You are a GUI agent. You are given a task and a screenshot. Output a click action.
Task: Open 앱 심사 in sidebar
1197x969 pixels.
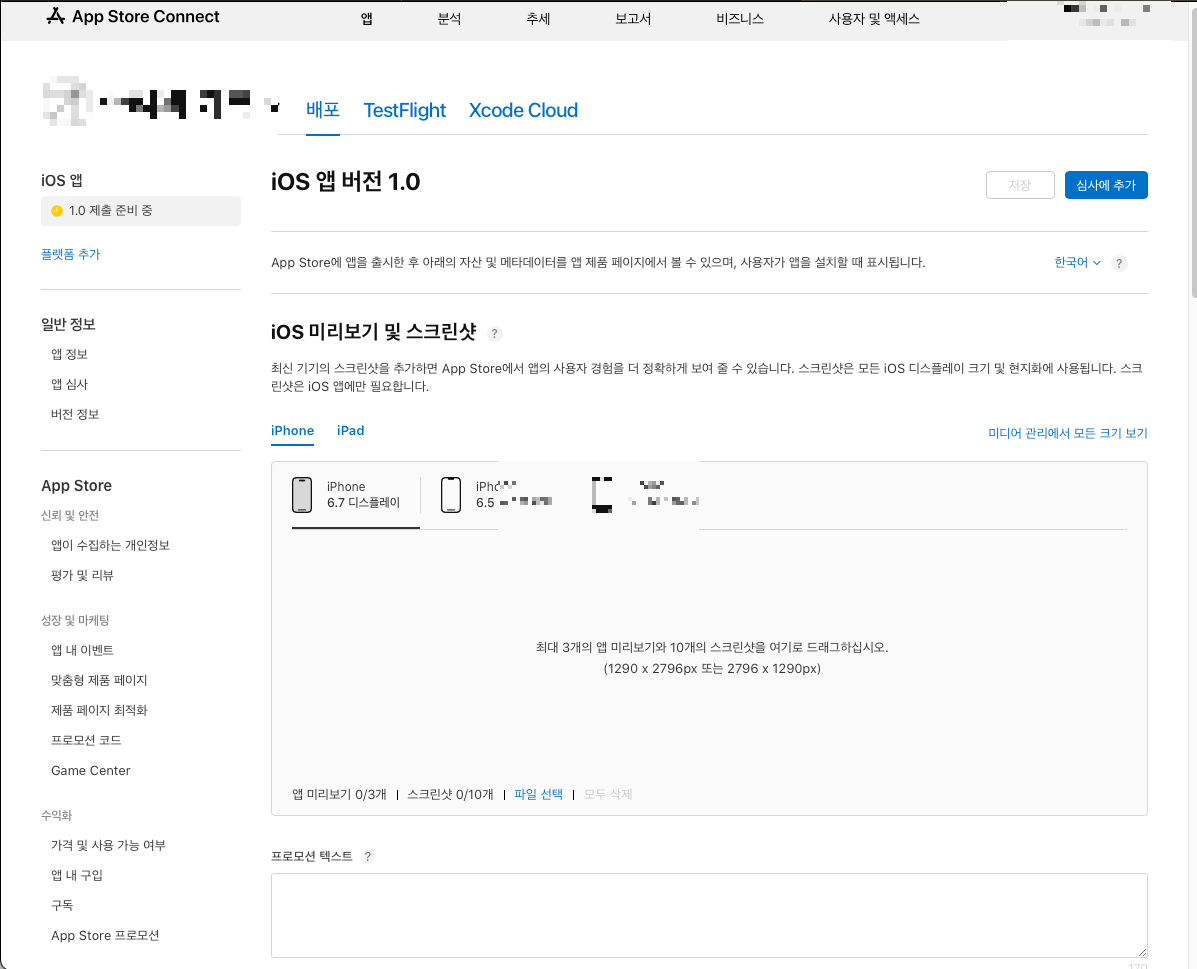pyautogui.click(x=69, y=384)
